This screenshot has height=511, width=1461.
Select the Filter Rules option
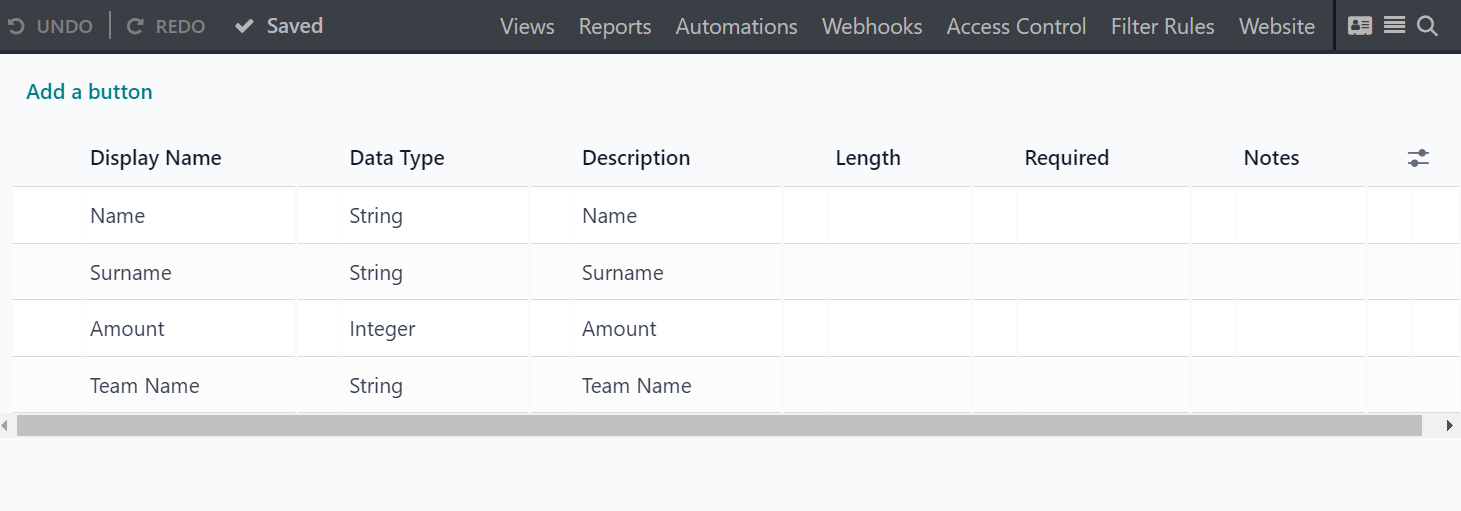[x=1163, y=27]
